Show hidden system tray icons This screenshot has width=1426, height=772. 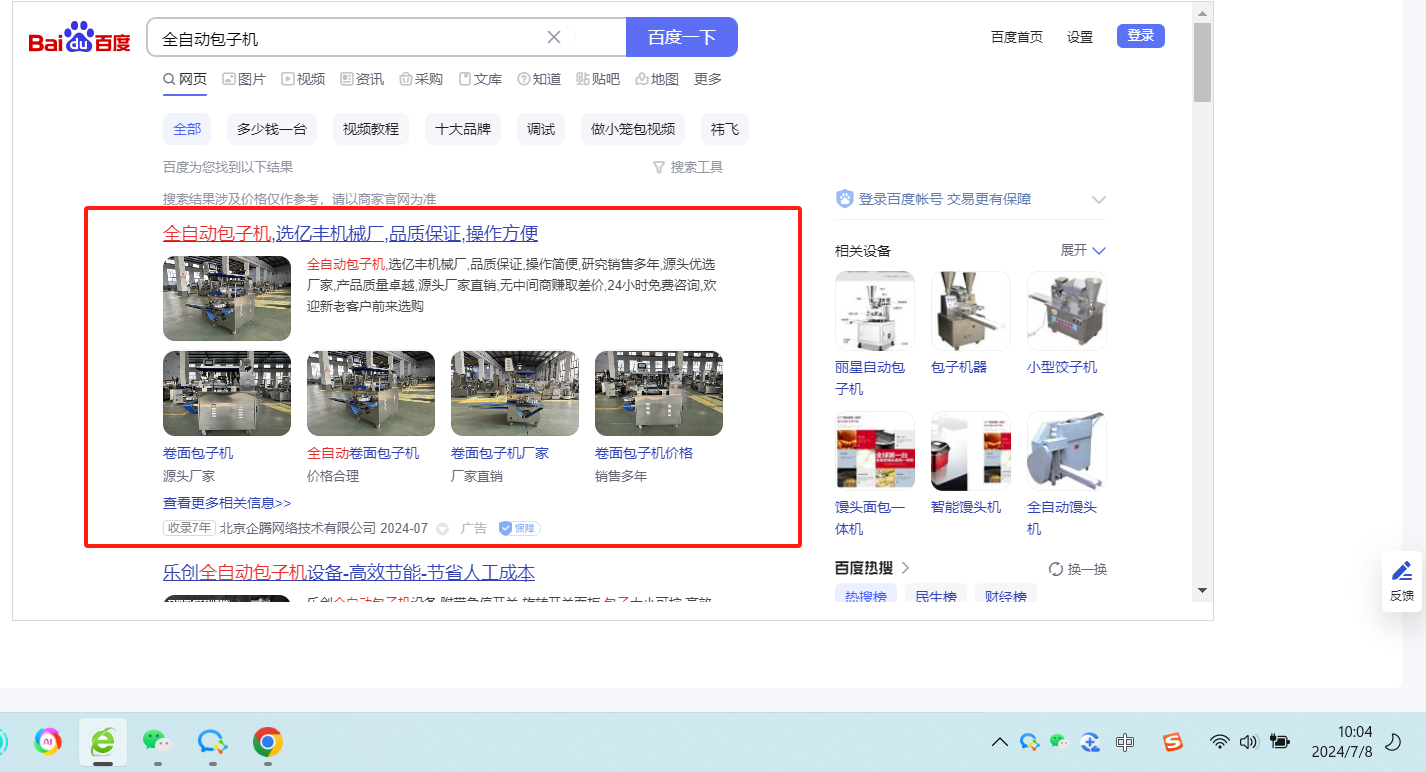pos(999,742)
